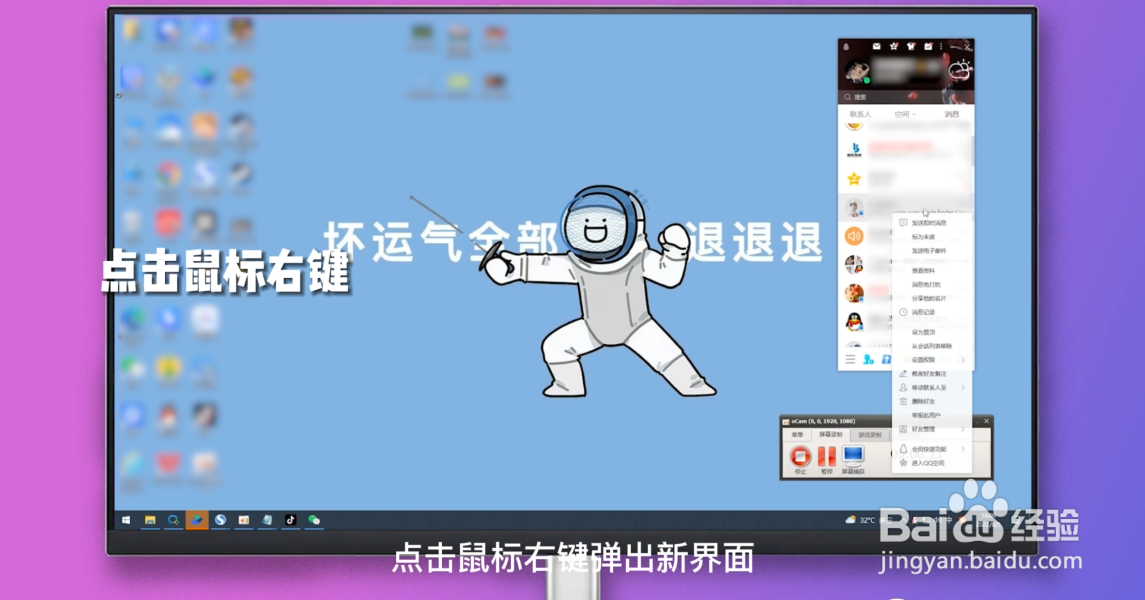Select 设为置顶 in context menu

933,331
